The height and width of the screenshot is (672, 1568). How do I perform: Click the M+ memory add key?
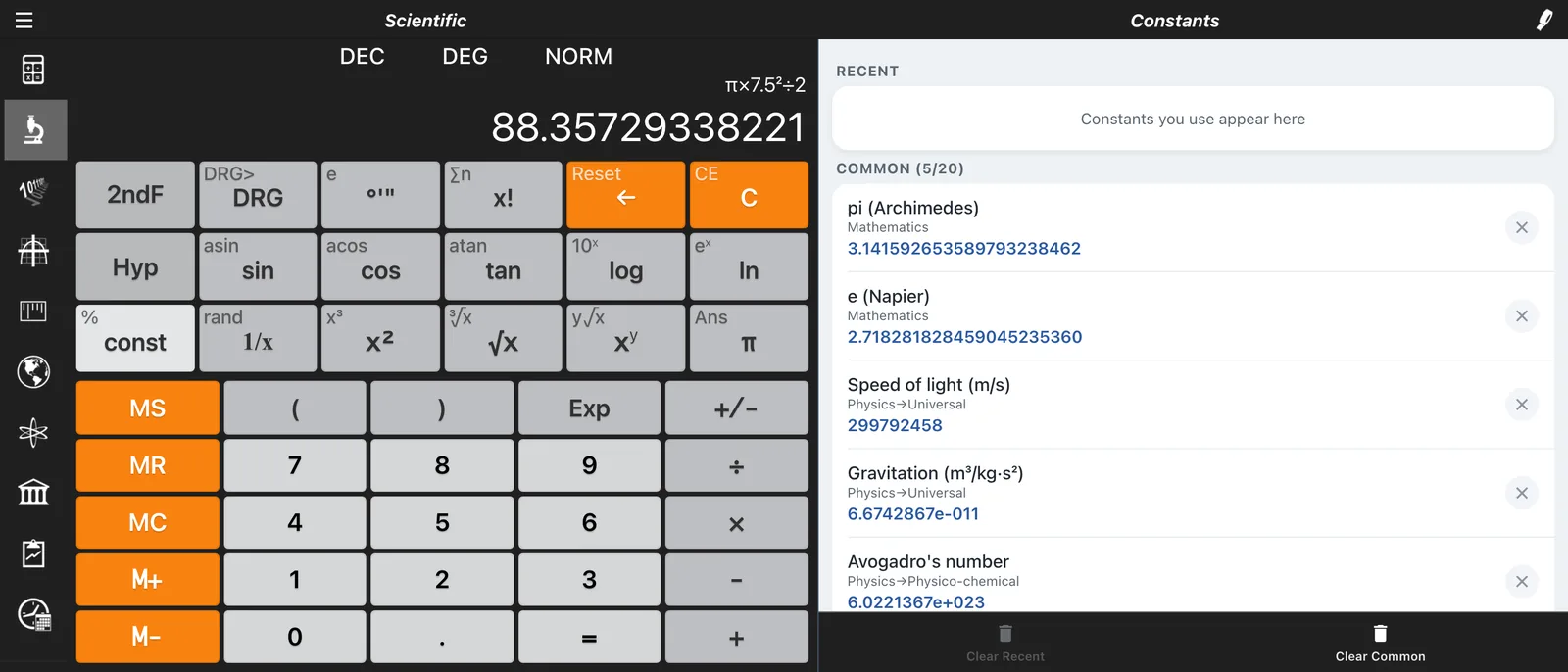tap(148, 579)
